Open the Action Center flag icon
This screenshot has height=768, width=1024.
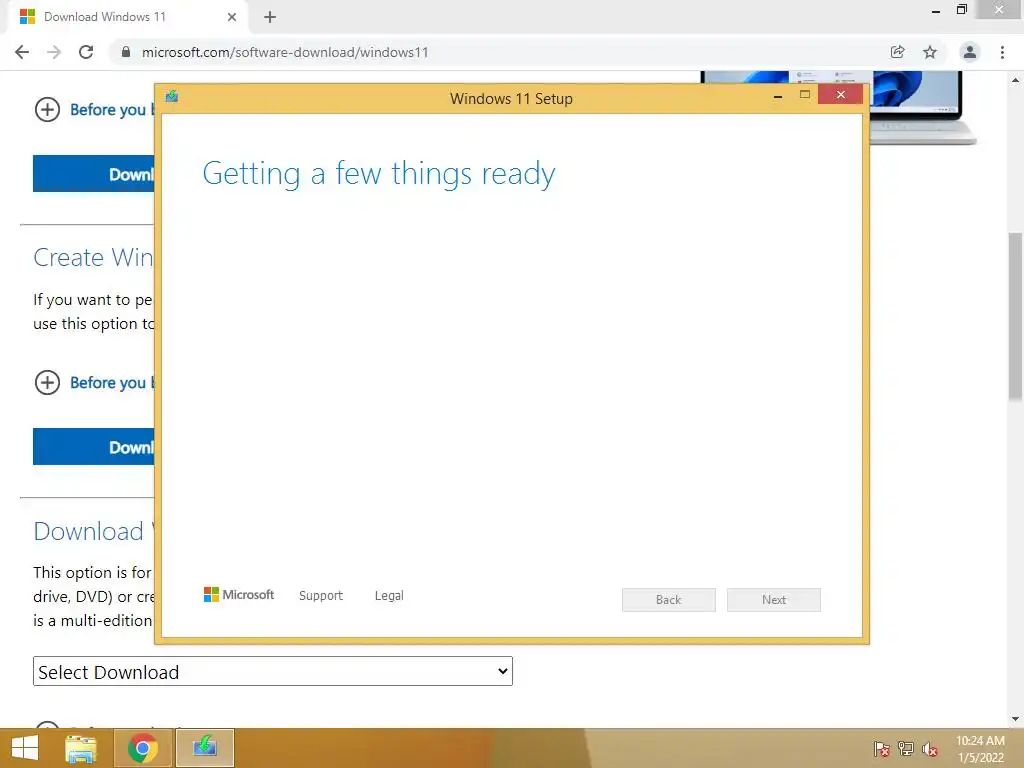tap(881, 749)
